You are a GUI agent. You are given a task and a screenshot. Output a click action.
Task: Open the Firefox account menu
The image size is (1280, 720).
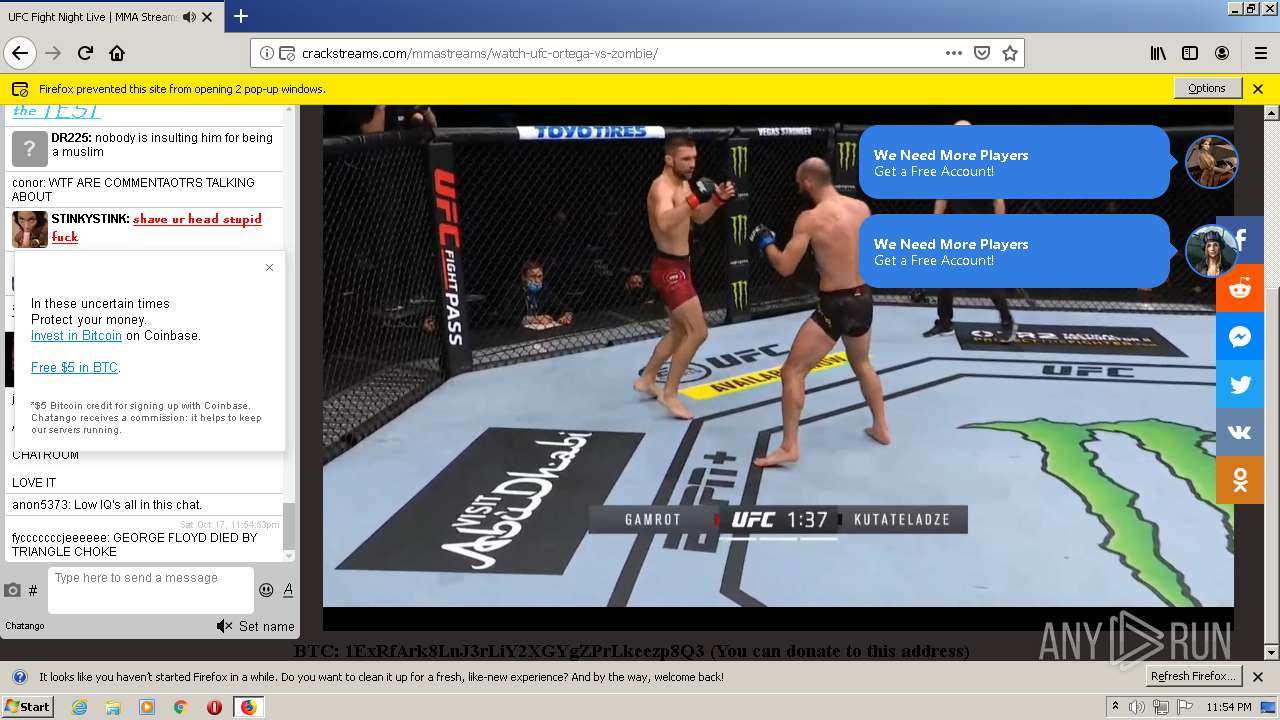click(1222, 53)
